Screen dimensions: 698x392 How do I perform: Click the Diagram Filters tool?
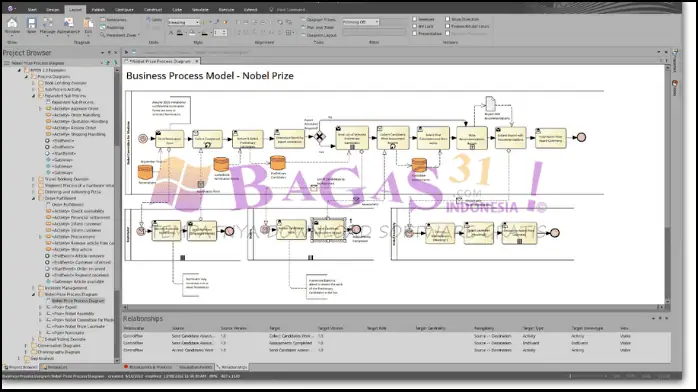pyautogui.click(x=318, y=20)
